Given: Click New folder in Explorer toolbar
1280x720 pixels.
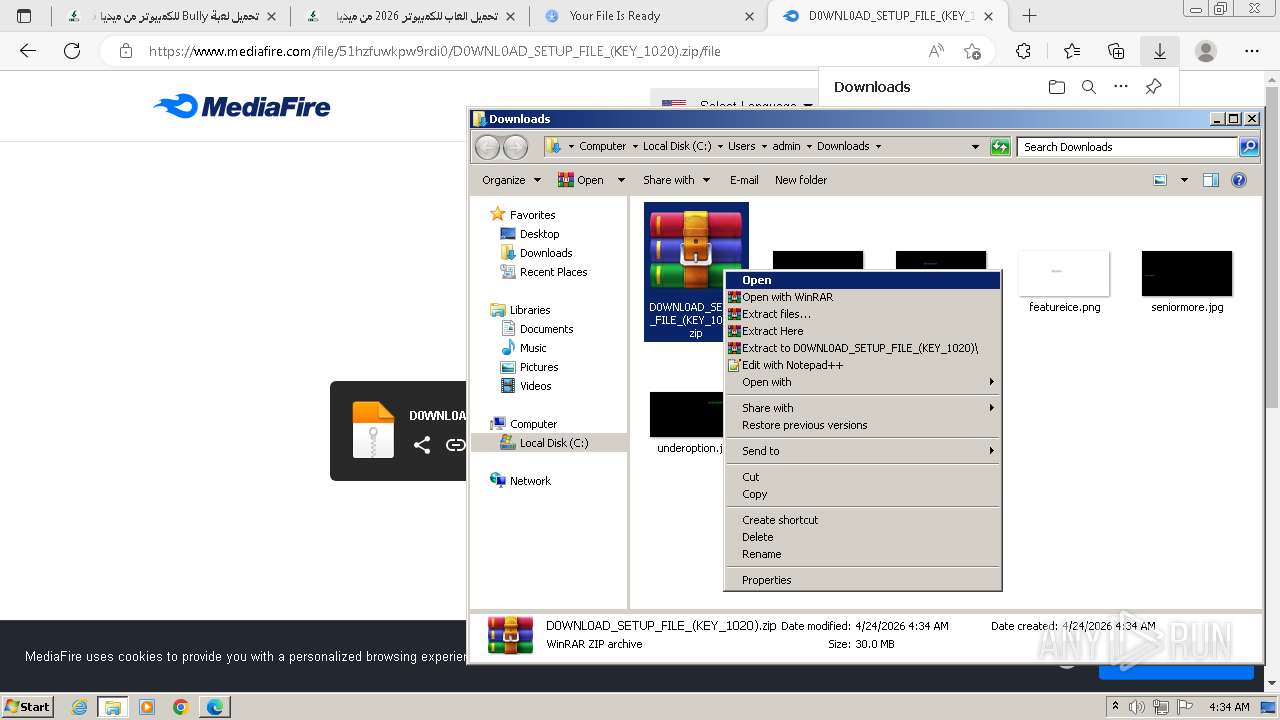Looking at the screenshot, I should [x=801, y=180].
